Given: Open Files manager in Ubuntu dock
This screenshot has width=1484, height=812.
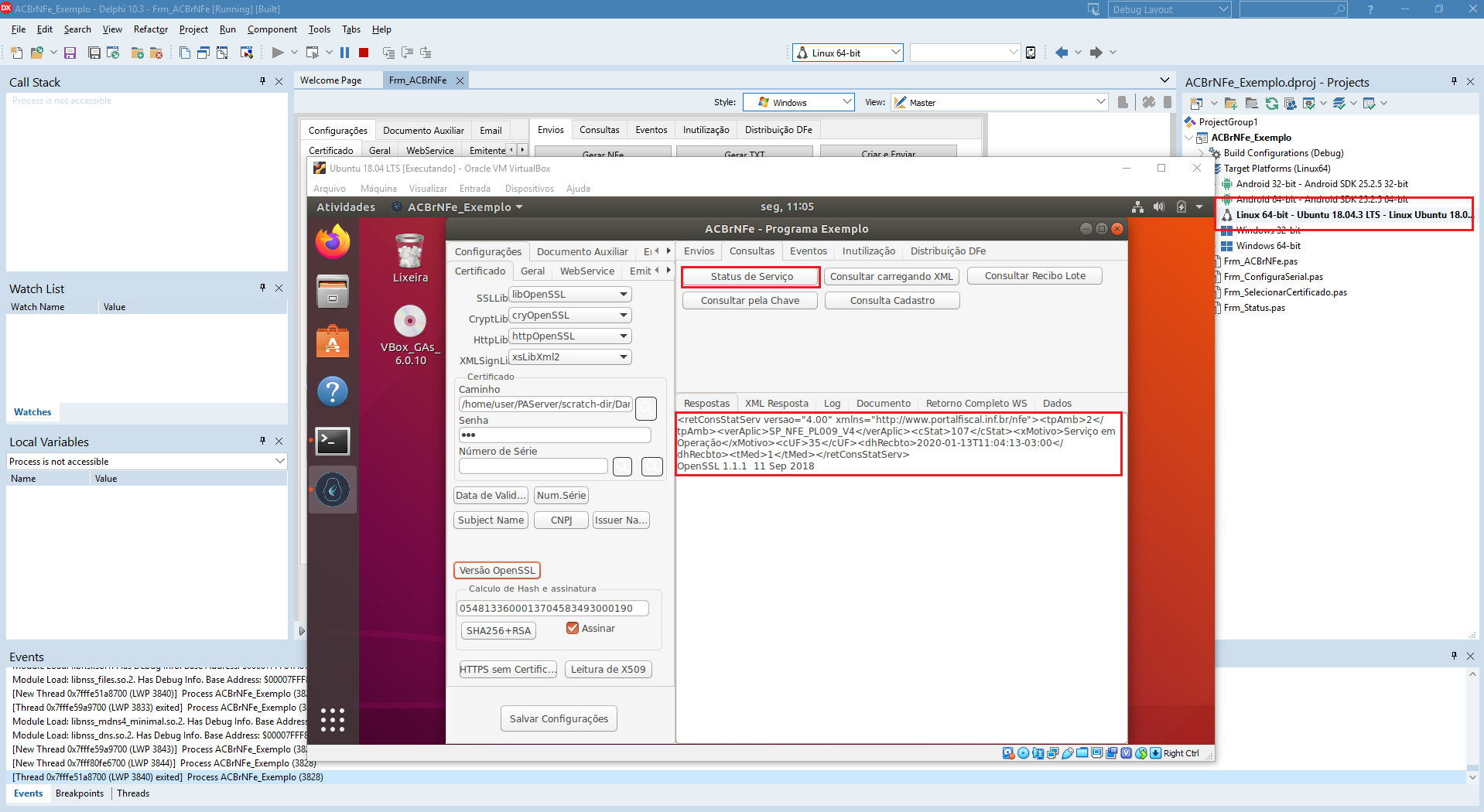Looking at the screenshot, I should coord(333,292).
